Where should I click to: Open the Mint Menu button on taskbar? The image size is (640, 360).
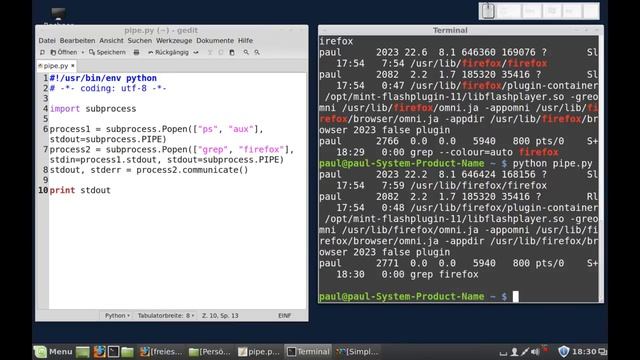(53, 351)
